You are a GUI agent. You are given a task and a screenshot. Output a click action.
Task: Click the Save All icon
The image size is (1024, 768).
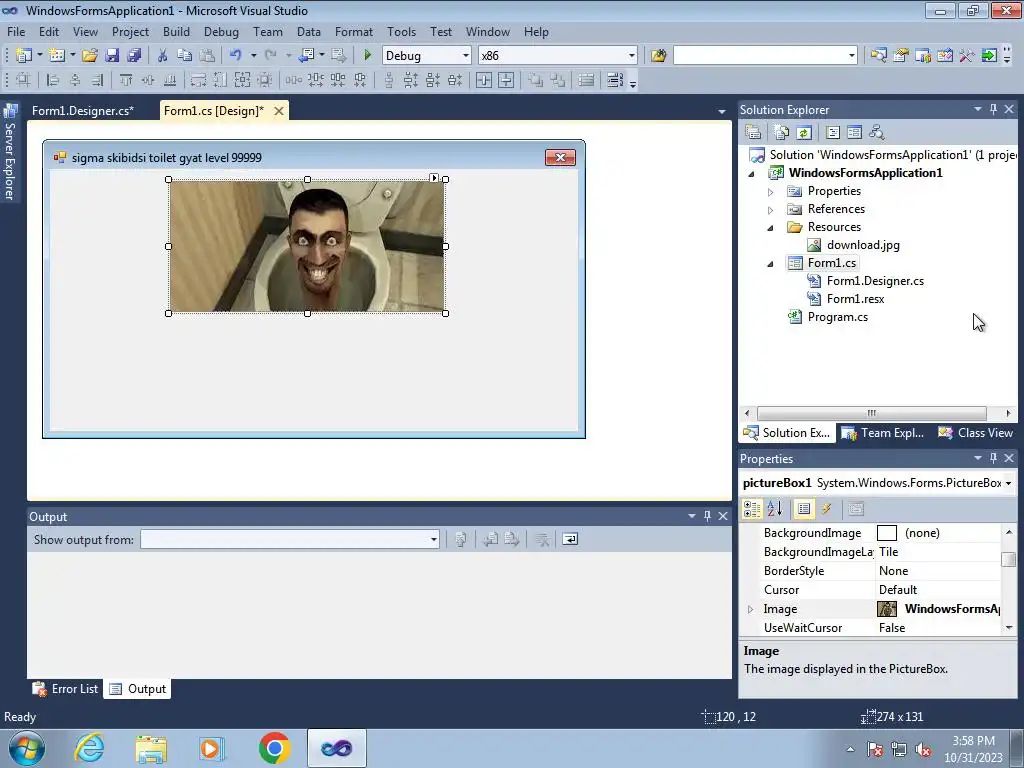click(134, 56)
